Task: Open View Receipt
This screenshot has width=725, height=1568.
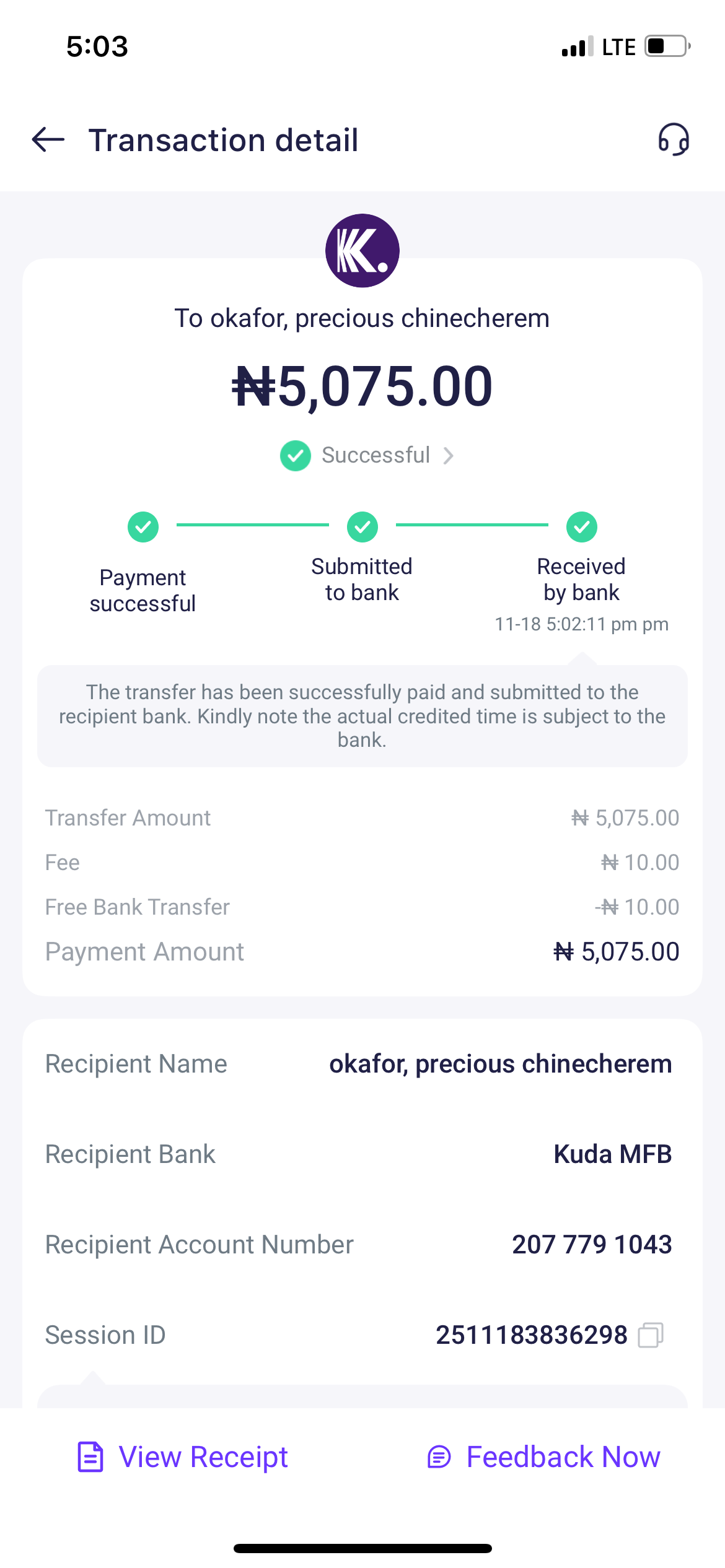Action: click(x=203, y=1457)
